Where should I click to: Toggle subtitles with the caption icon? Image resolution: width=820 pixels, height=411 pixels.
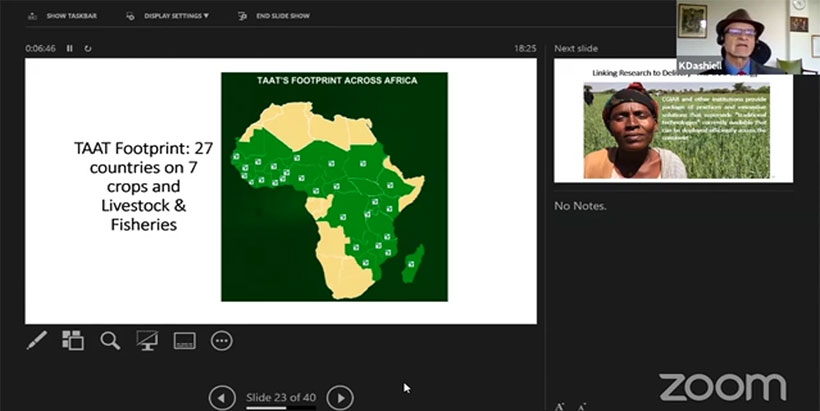tap(184, 341)
